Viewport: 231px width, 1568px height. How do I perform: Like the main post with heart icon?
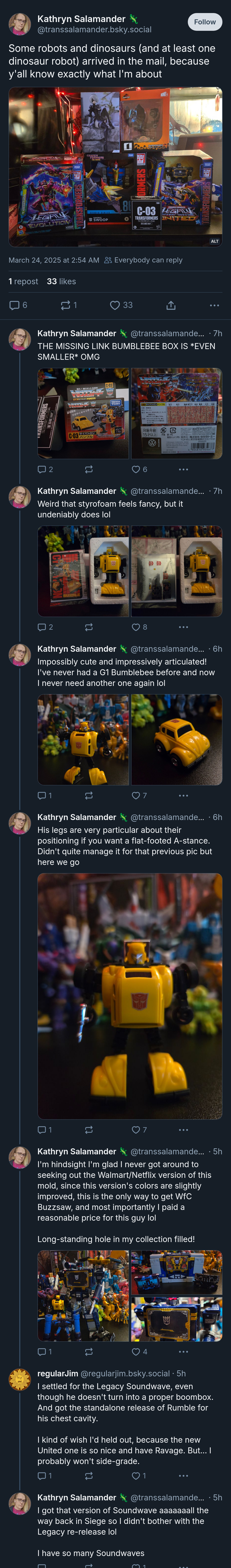click(121, 305)
